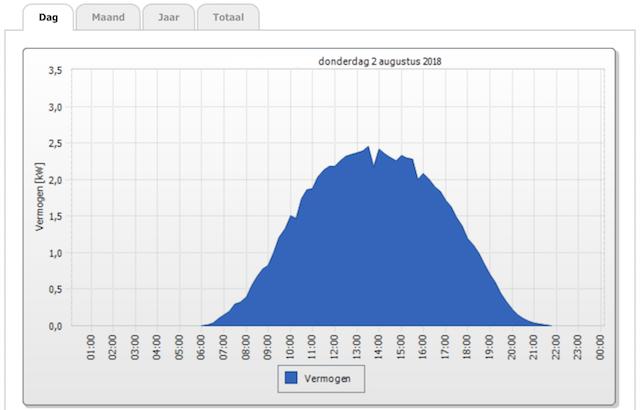Click the blue Vermogen legend swatch
The width and height of the screenshot is (640, 410).
click(292, 378)
